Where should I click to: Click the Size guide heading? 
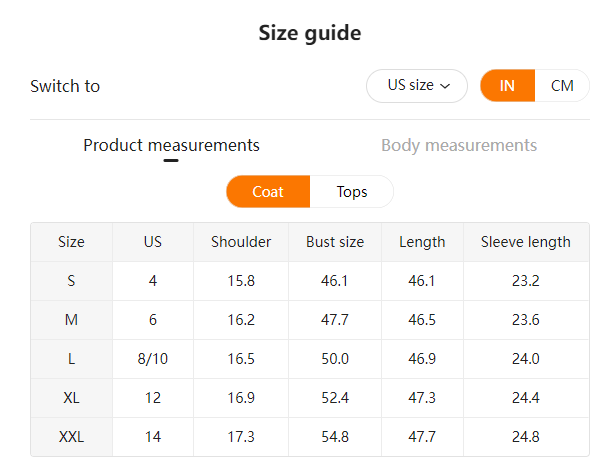309,33
